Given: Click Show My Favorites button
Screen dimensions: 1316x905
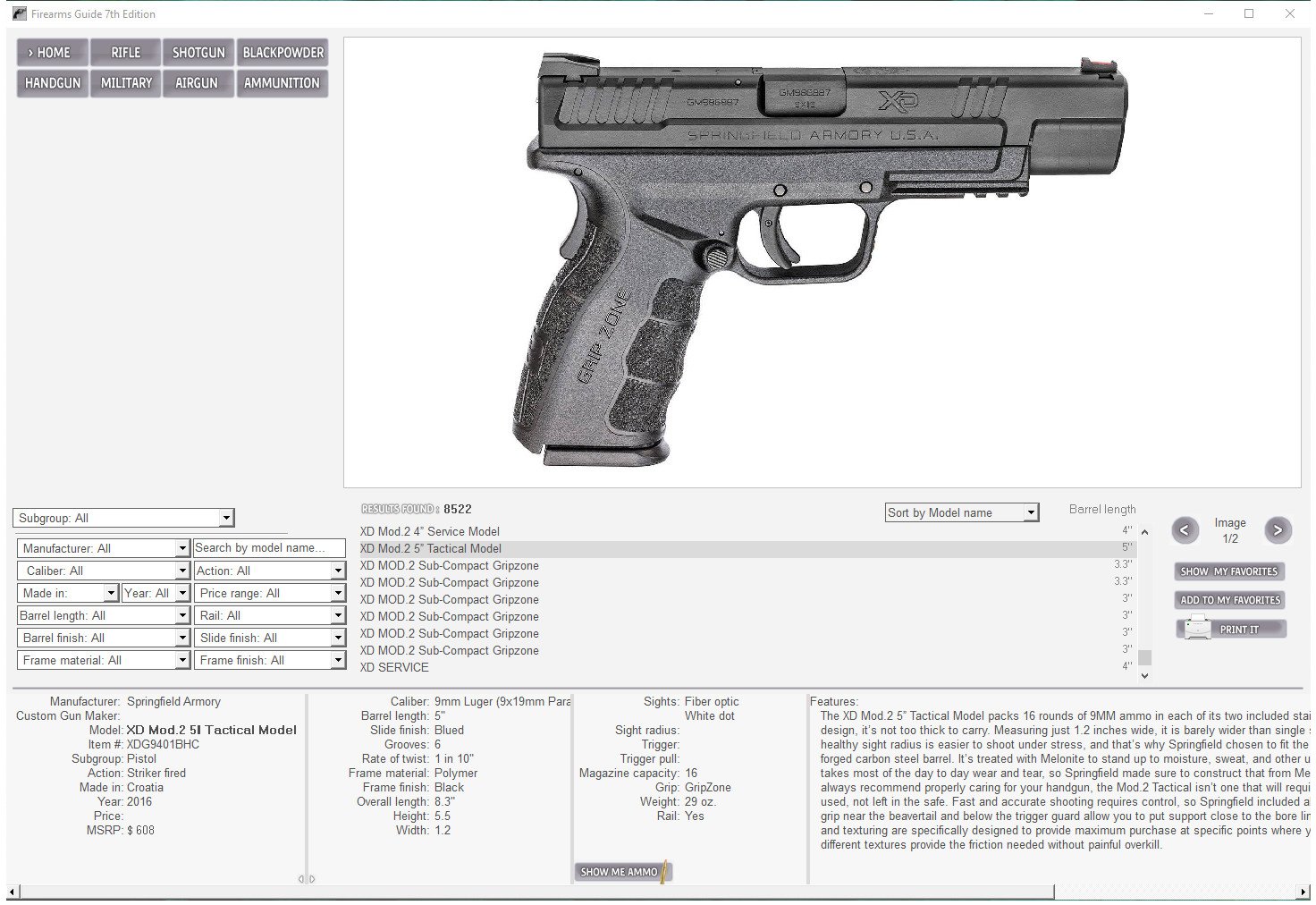Looking at the screenshot, I should 1229,571.
